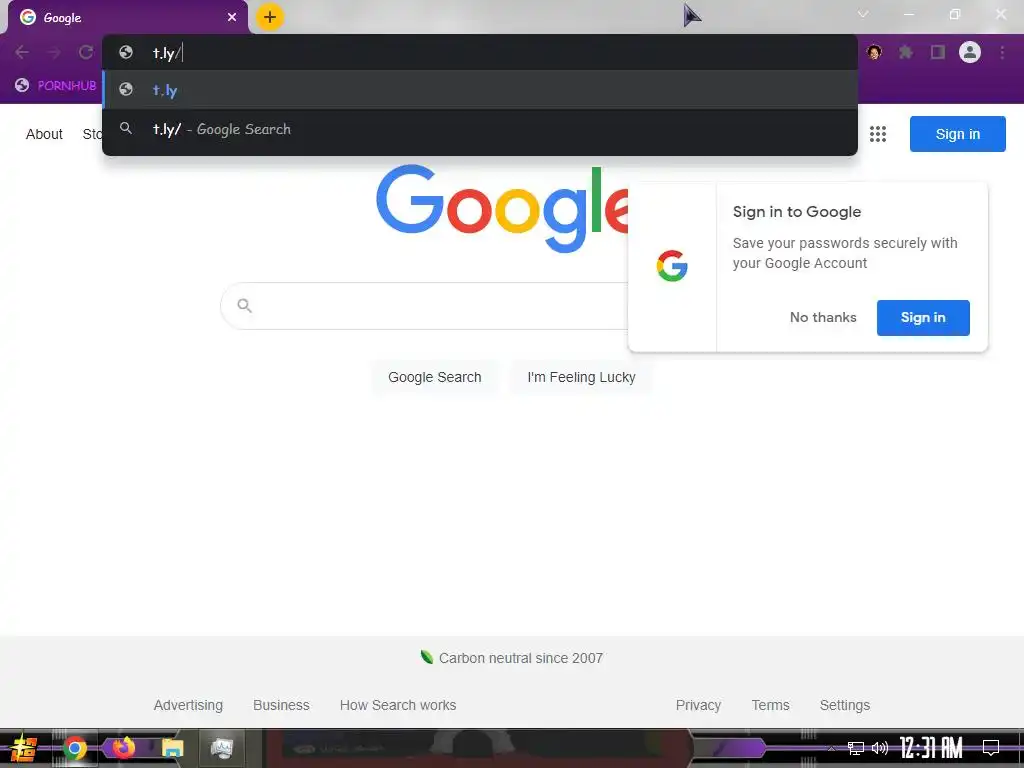Open the Advertising footer link
Image resolution: width=1024 pixels, height=768 pixels.
pyautogui.click(x=188, y=705)
